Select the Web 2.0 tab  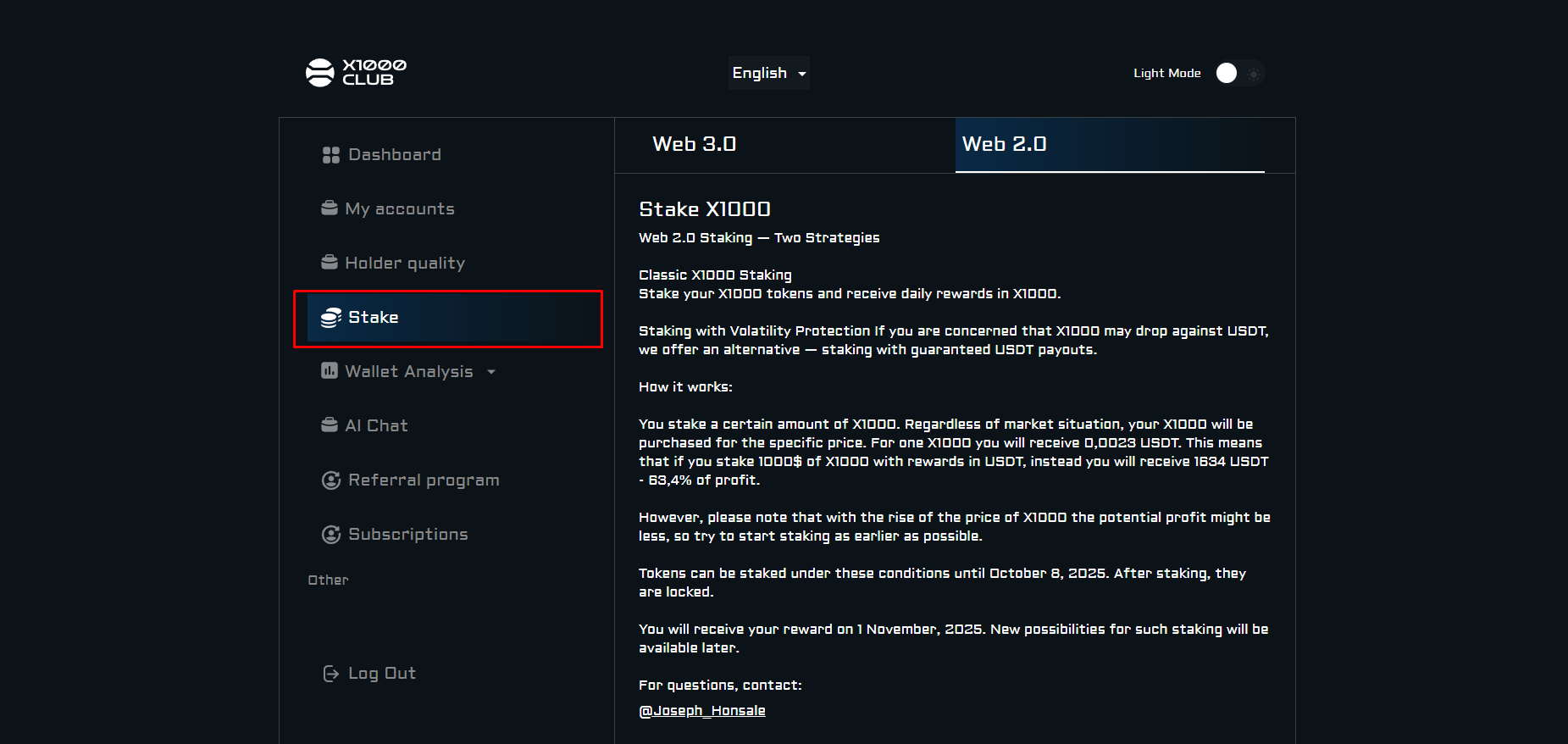(x=1005, y=145)
